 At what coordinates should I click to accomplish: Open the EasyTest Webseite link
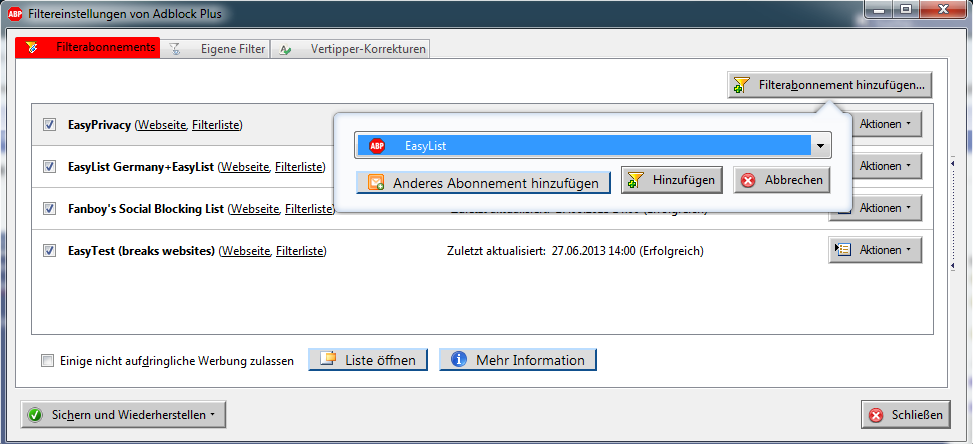(x=246, y=251)
